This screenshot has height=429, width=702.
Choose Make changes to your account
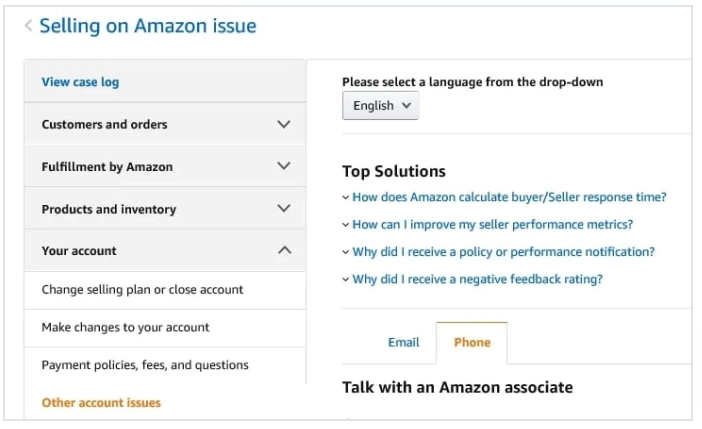pyautogui.click(x=165, y=328)
